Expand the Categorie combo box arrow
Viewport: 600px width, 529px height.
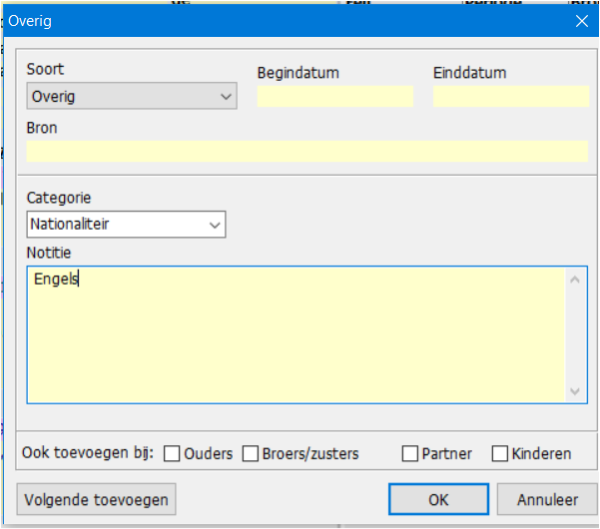click(214, 225)
